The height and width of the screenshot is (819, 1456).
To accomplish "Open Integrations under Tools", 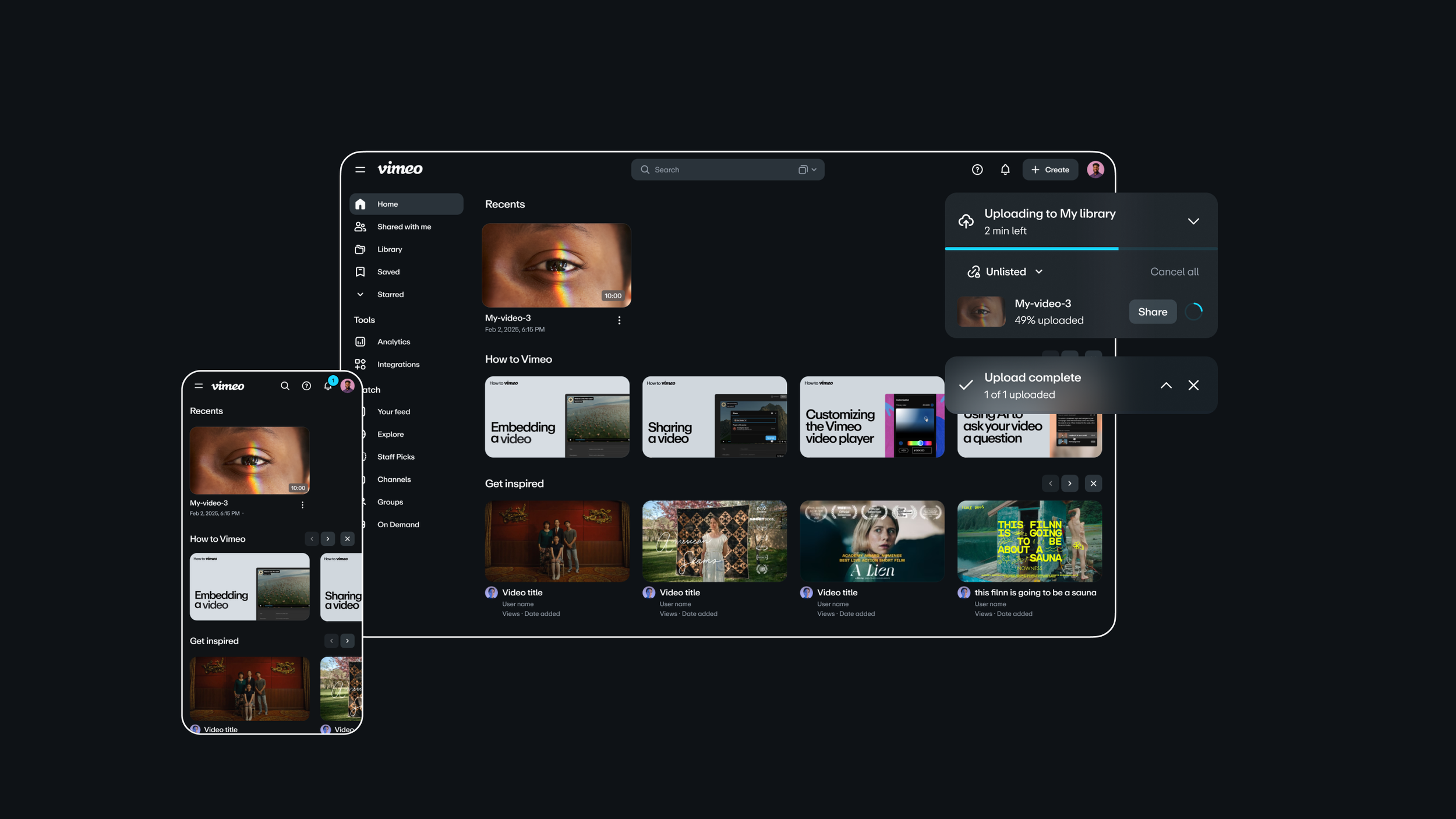I will pos(398,364).
